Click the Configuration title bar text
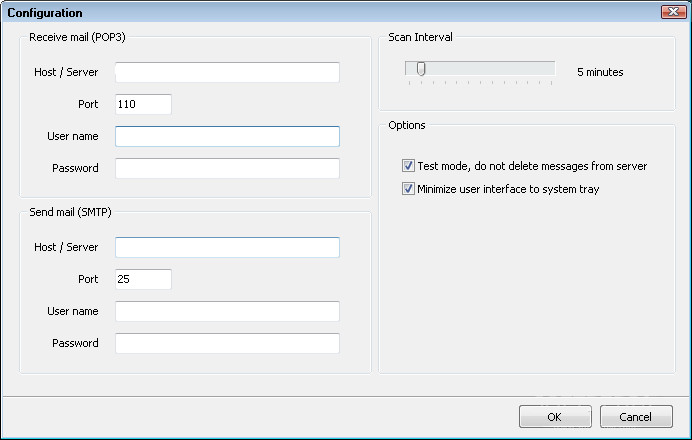 (45, 13)
